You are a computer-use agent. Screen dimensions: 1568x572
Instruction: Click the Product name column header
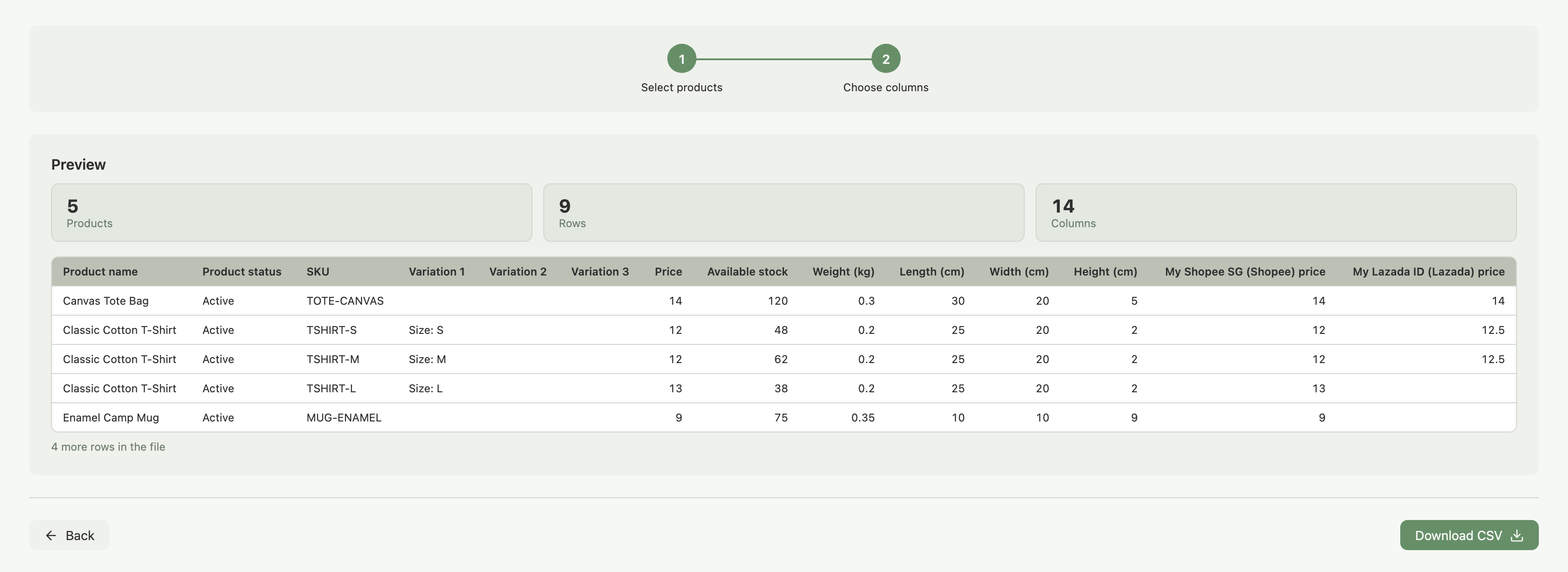(x=100, y=272)
